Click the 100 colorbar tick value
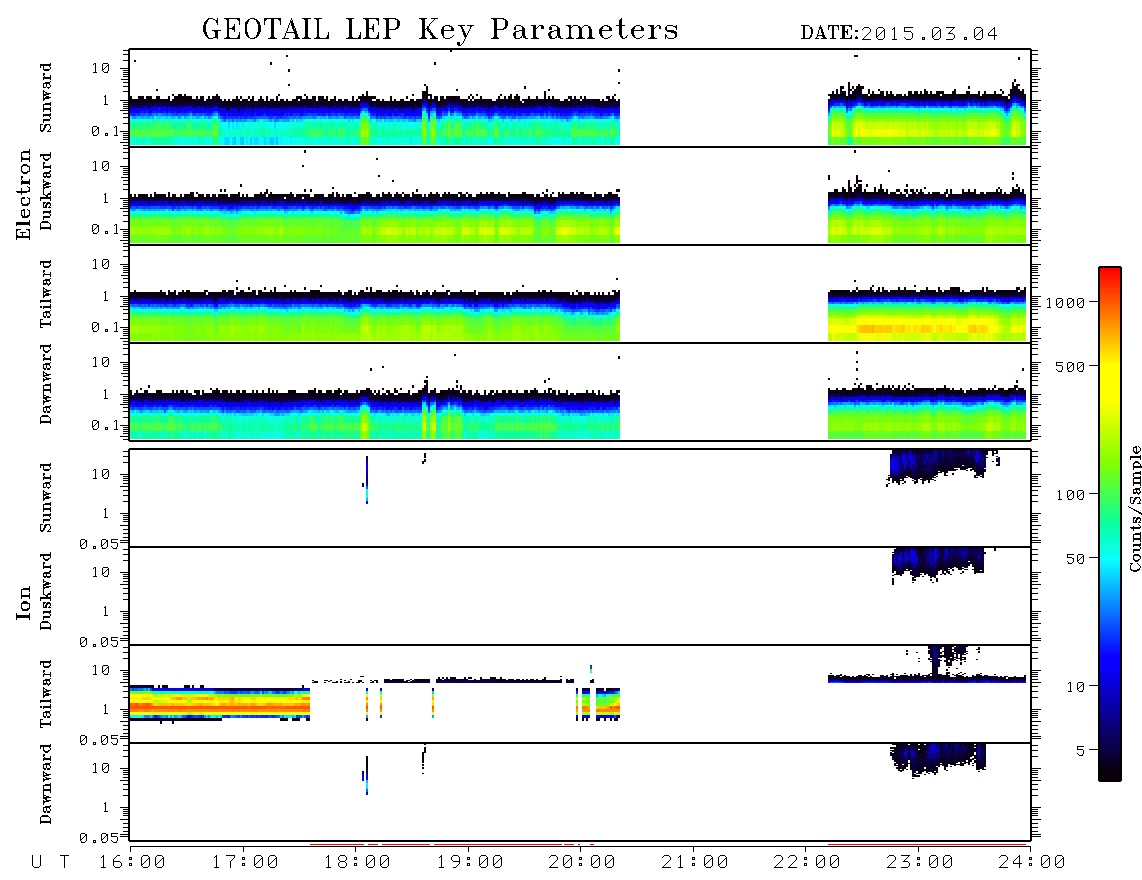The height and width of the screenshot is (880, 1142). [1070, 495]
